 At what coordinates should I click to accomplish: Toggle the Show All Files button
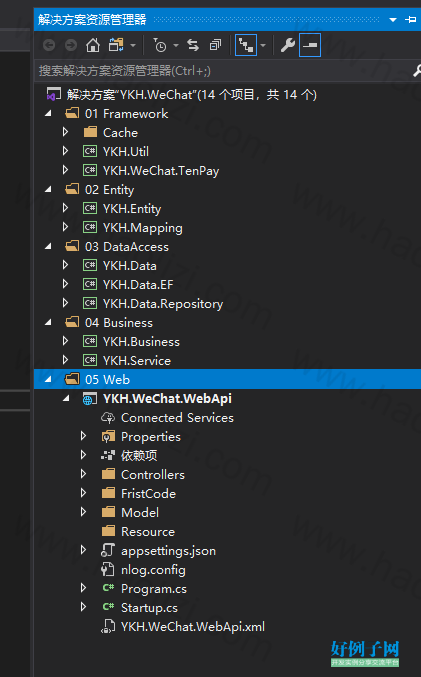click(x=246, y=45)
